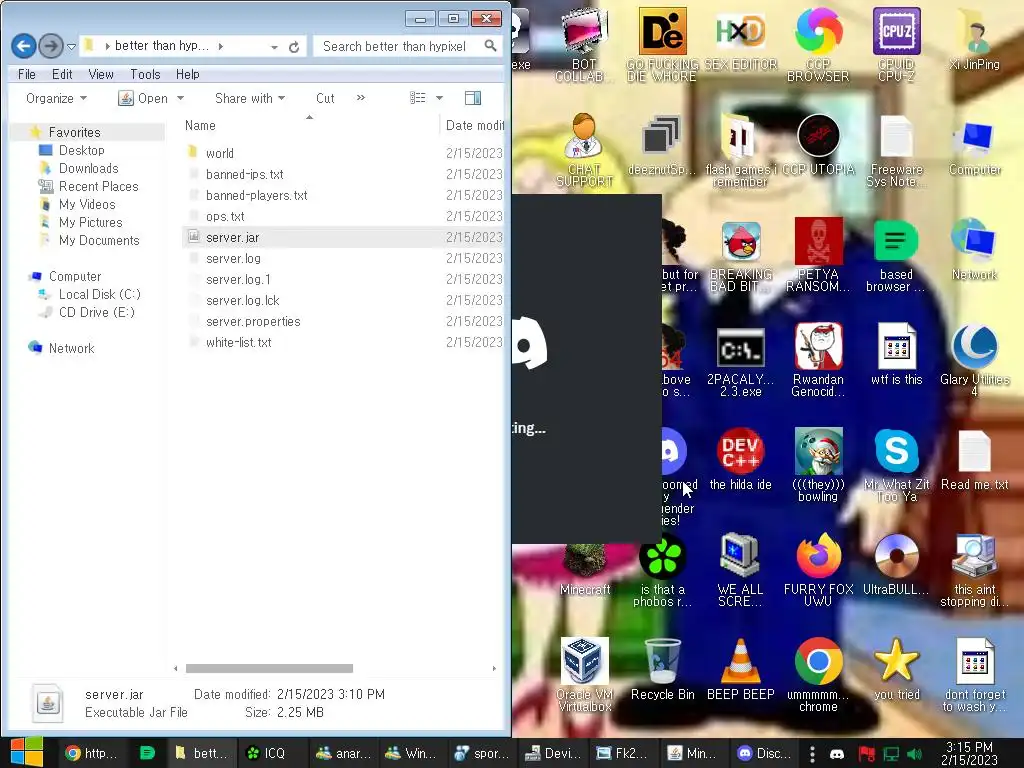Expand the Share with dropdown
Screen dimensions: 1024x768
click(x=250, y=99)
